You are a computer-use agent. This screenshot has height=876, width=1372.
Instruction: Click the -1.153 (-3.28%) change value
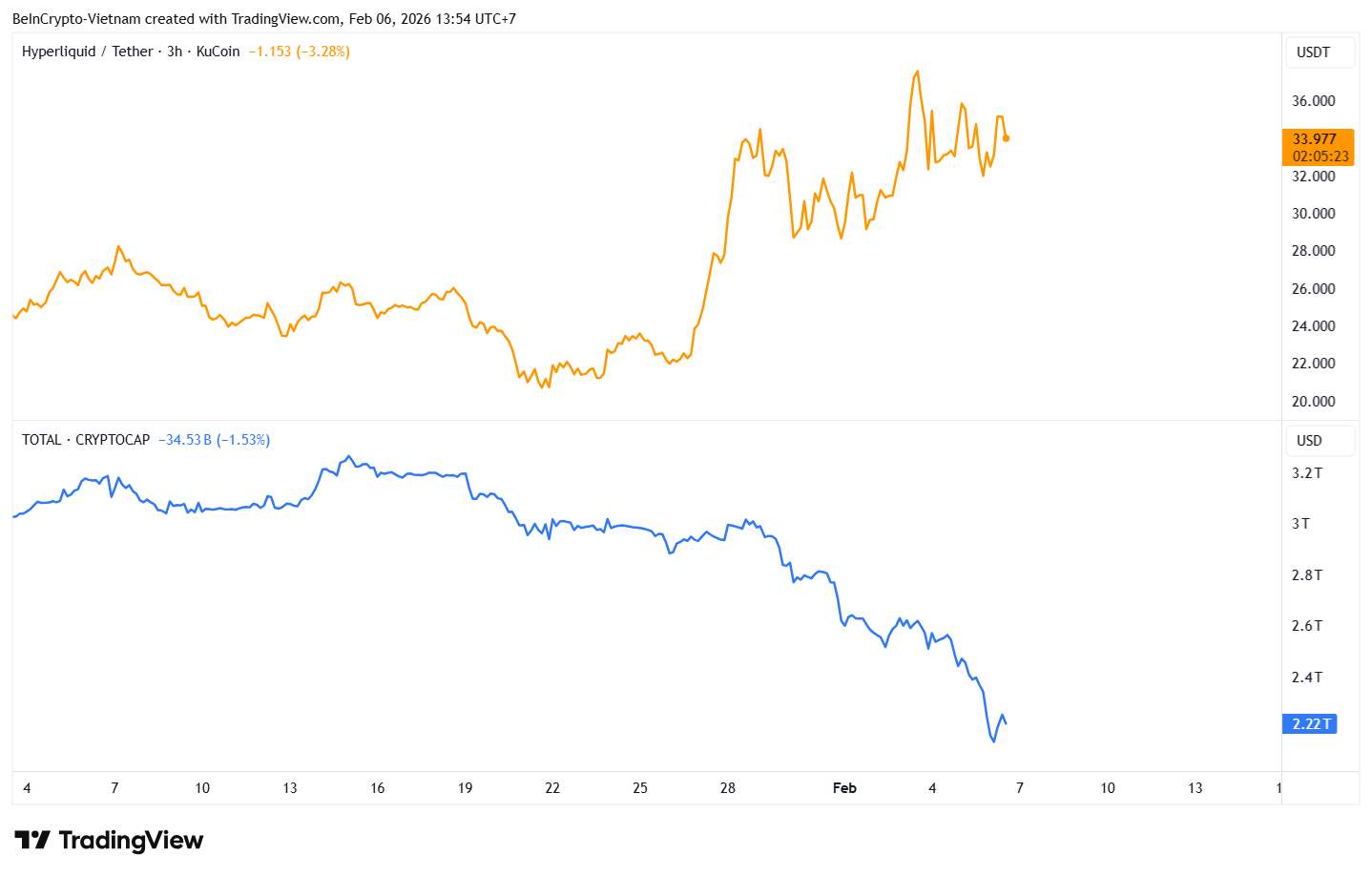tap(299, 52)
